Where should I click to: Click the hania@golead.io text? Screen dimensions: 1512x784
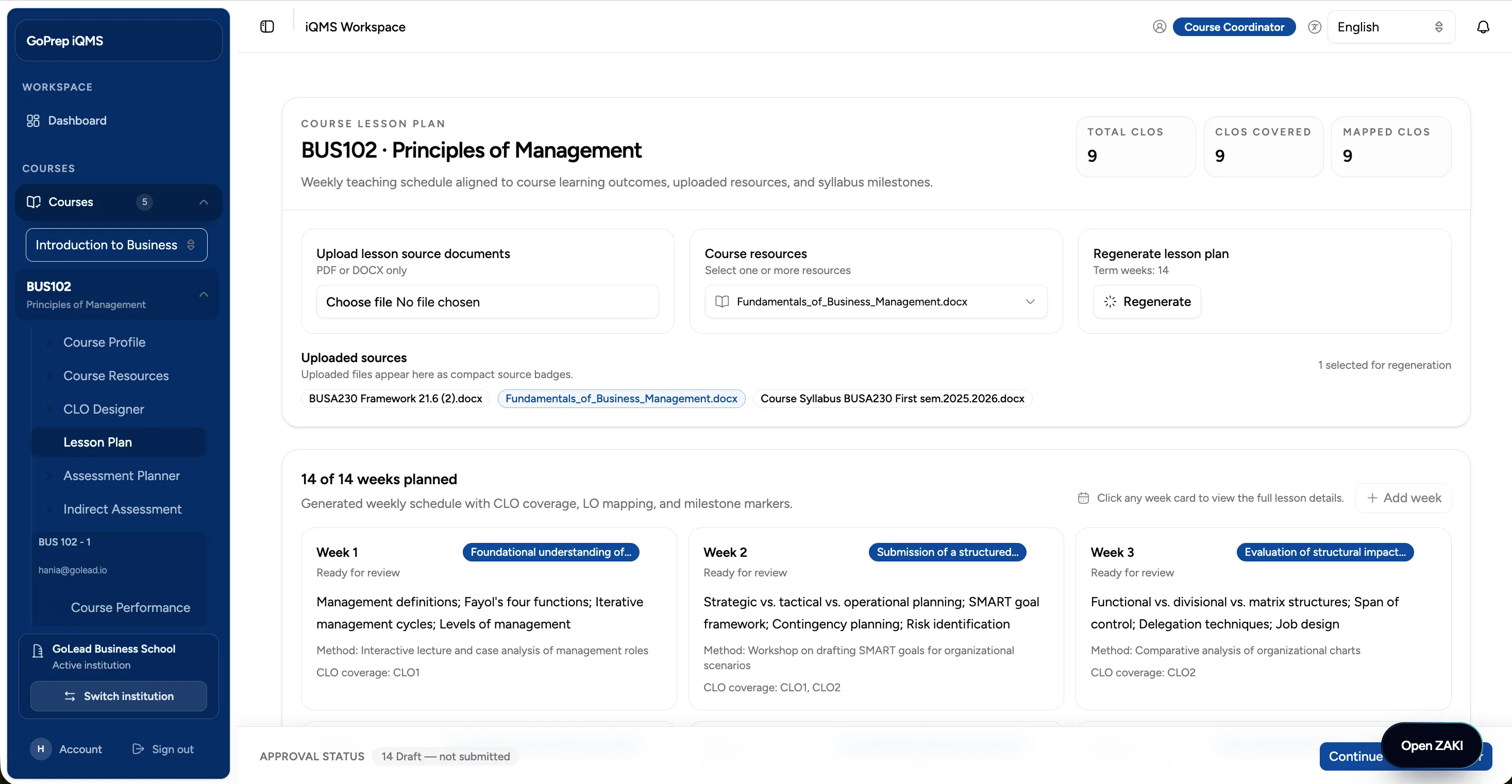point(73,570)
